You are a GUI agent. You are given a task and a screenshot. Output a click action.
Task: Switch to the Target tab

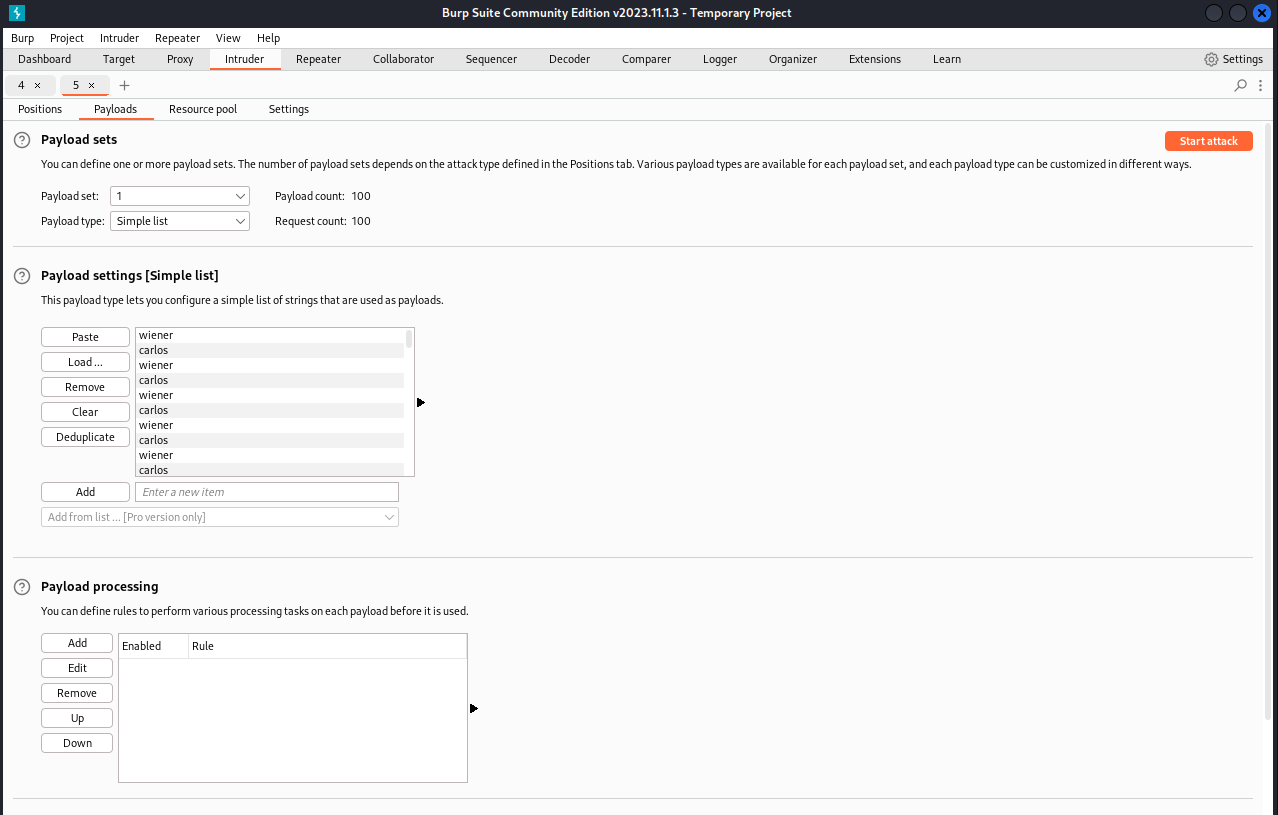(119, 59)
